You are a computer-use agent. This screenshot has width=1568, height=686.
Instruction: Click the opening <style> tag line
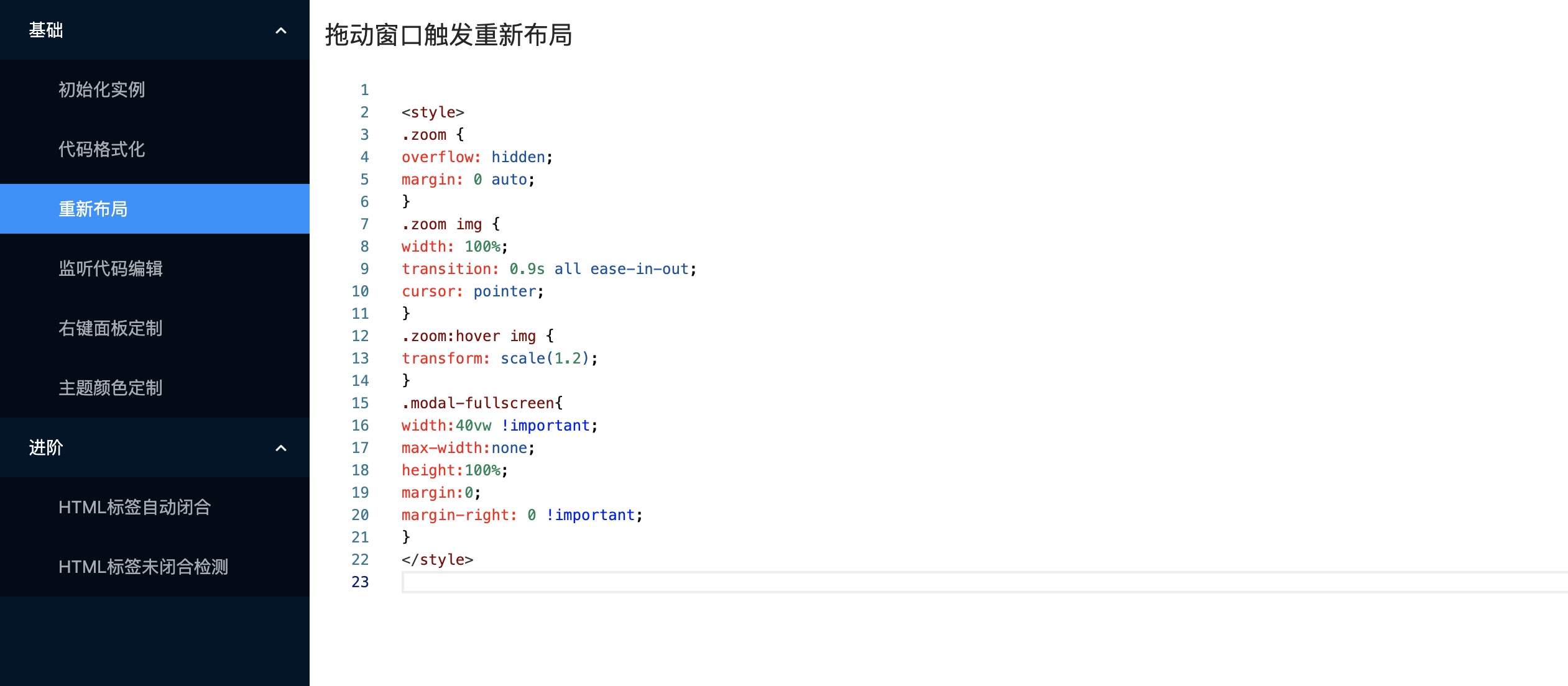pos(433,112)
